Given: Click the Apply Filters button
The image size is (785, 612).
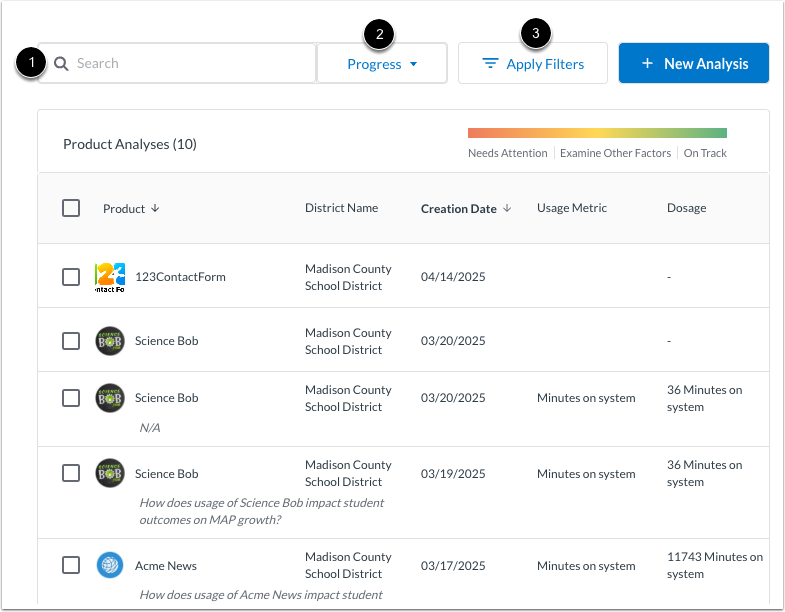Looking at the screenshot, I should tap(532, 64).
